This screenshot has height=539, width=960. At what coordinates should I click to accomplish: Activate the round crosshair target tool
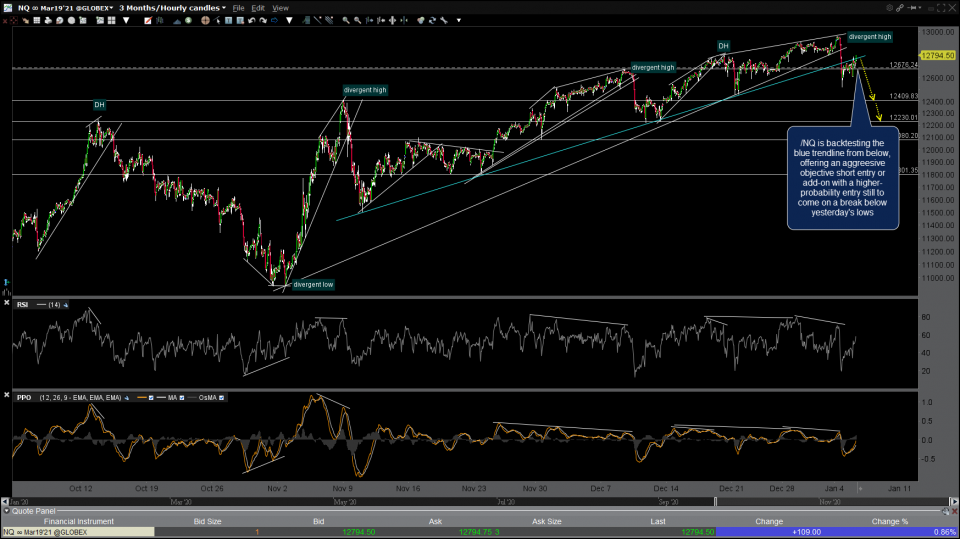click(x=205, y=20)
